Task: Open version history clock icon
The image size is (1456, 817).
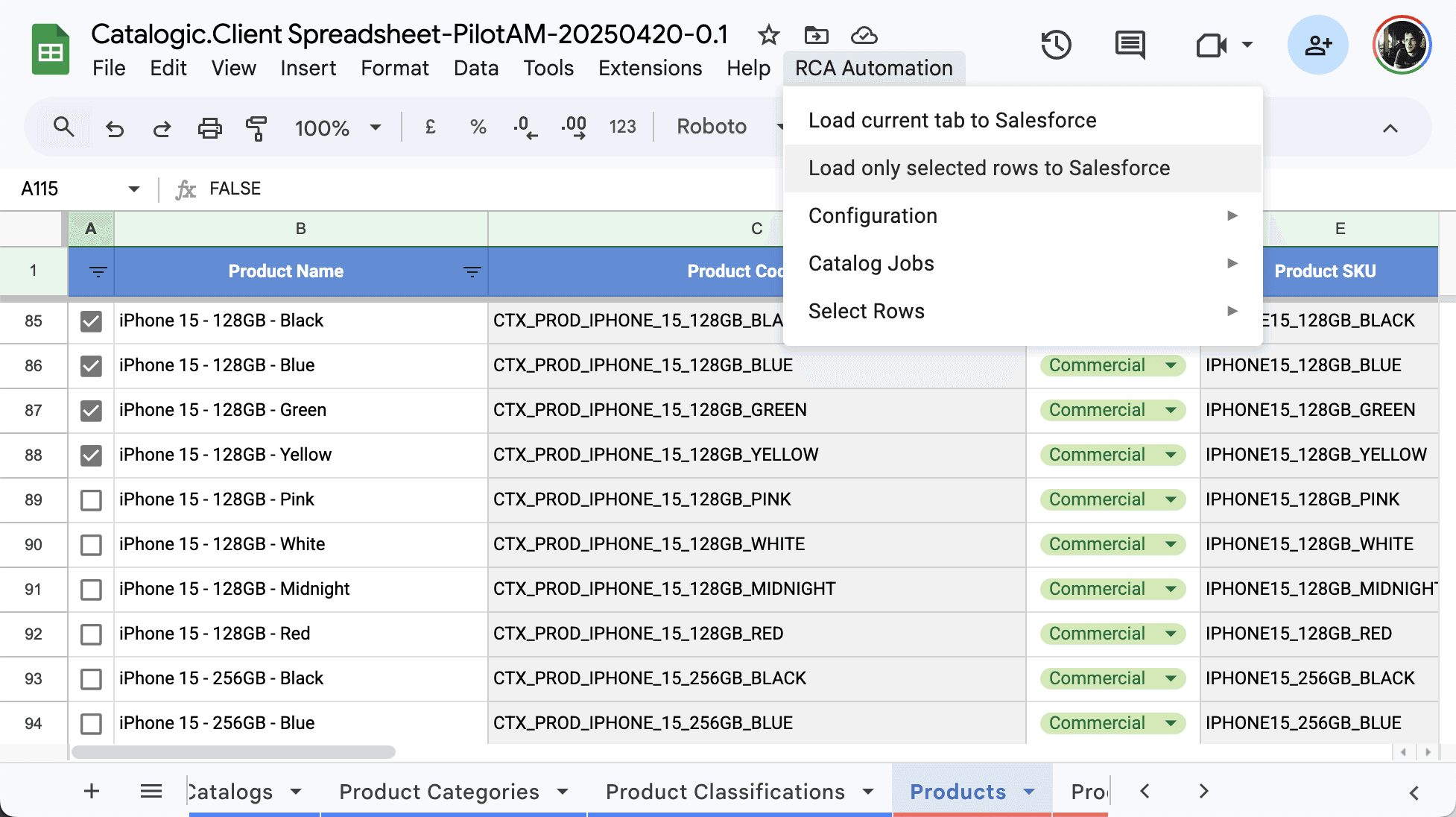Action: click(x=1056, y=45)
